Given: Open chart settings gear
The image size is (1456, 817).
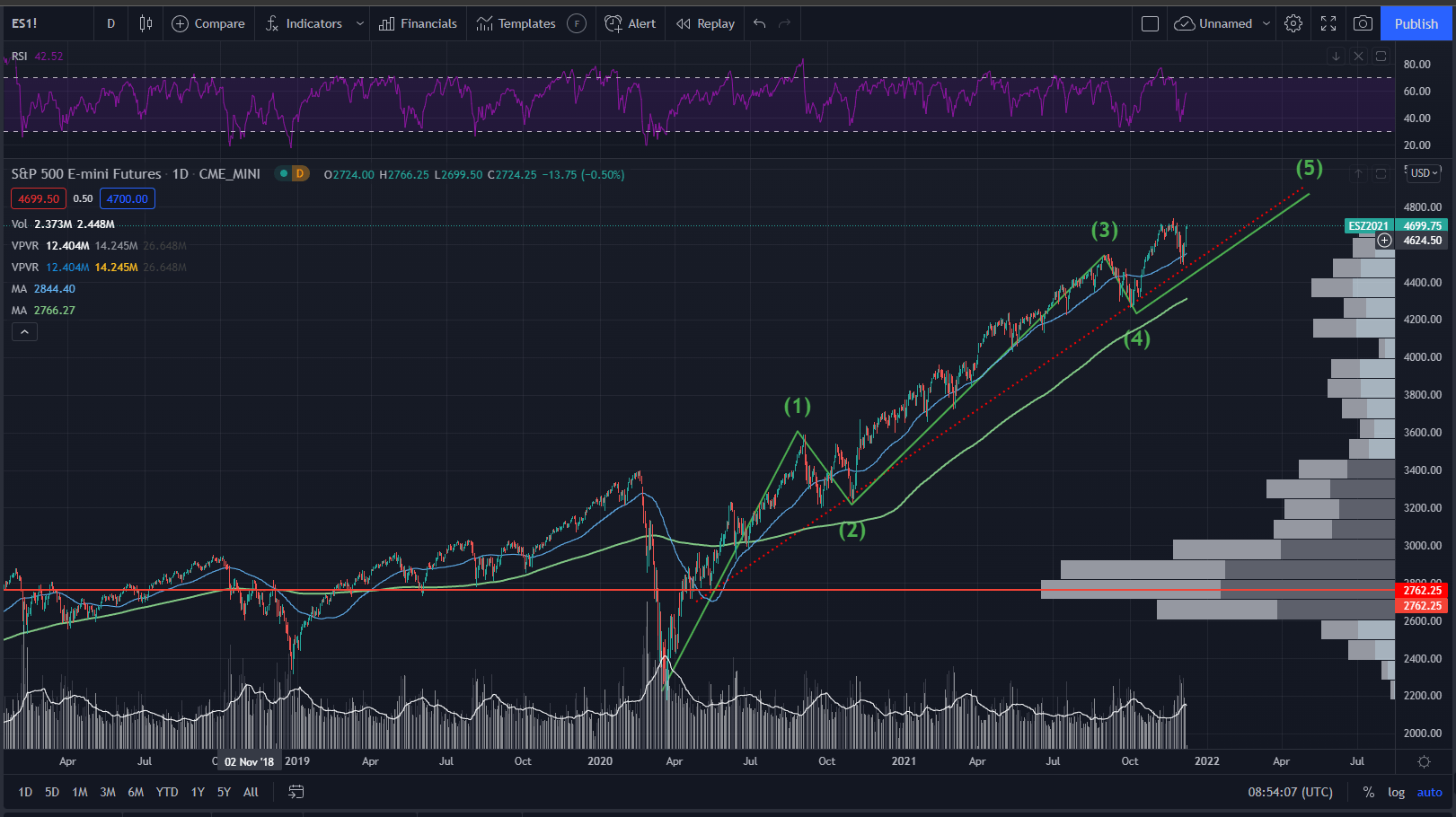Looking at the screenshot, I should (1293, 23).
